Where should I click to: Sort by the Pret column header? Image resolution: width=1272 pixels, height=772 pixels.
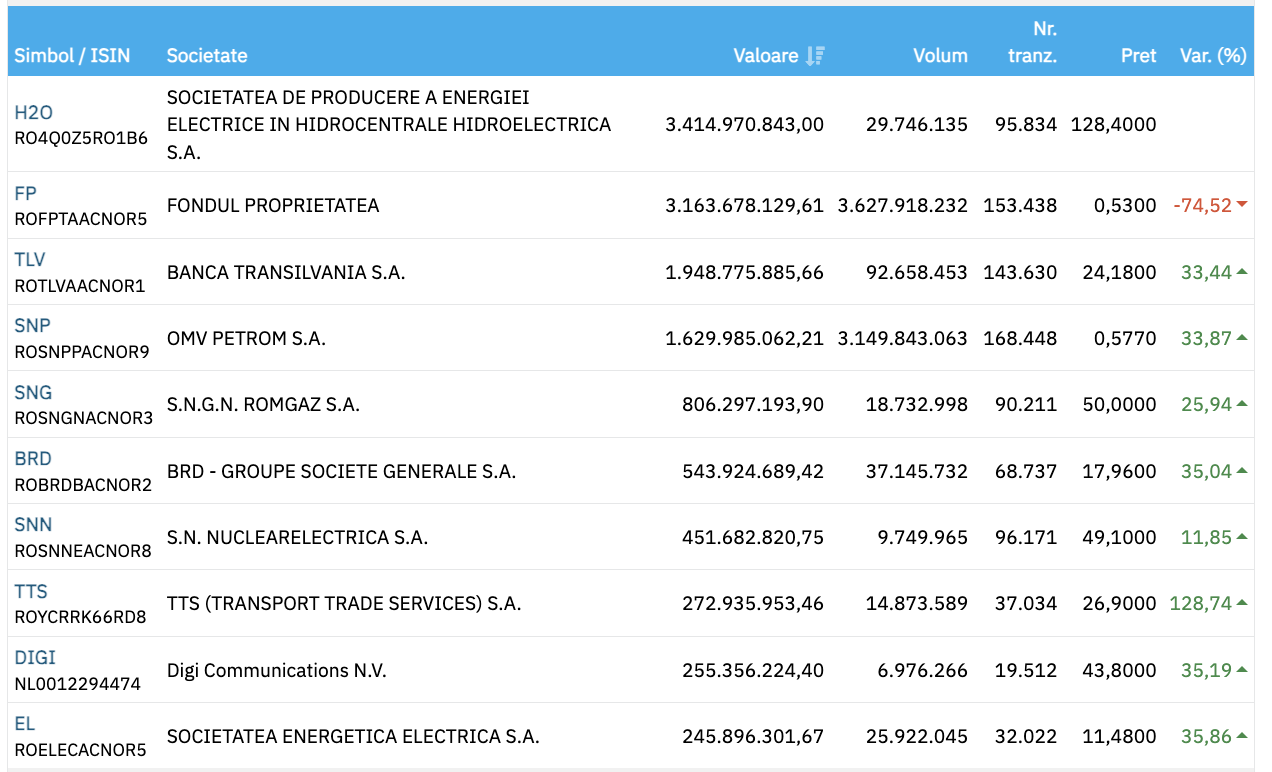1138,56
